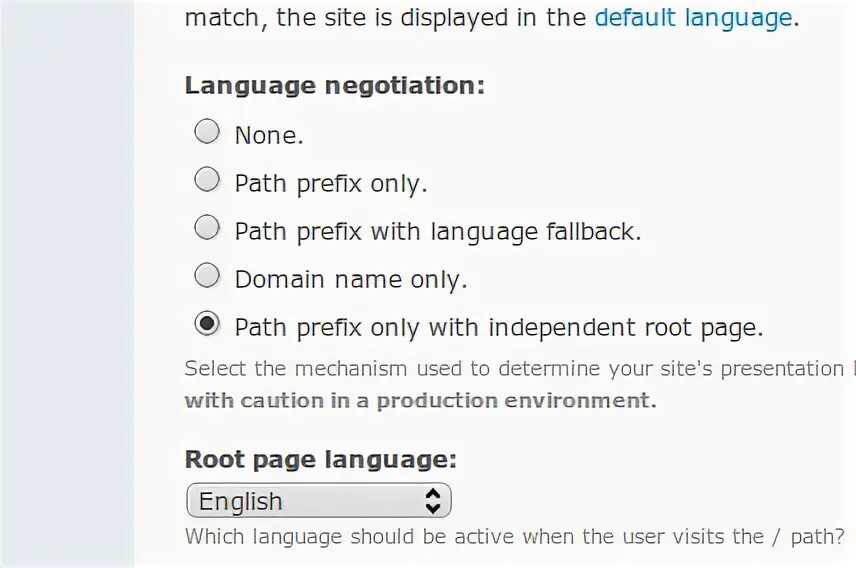Enable the 'Domain name only' radio button
This screenshot has width=856, height=568.
click(207, 276)
